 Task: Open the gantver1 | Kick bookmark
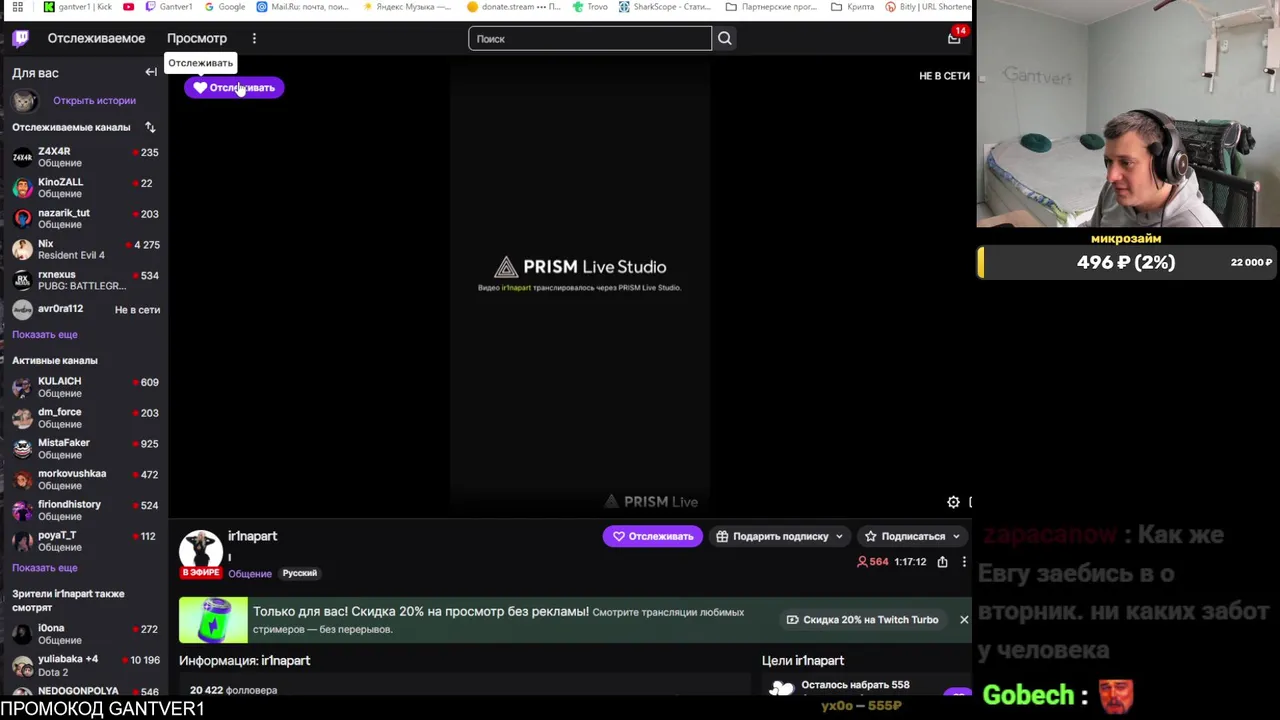(x=78, y=7)
